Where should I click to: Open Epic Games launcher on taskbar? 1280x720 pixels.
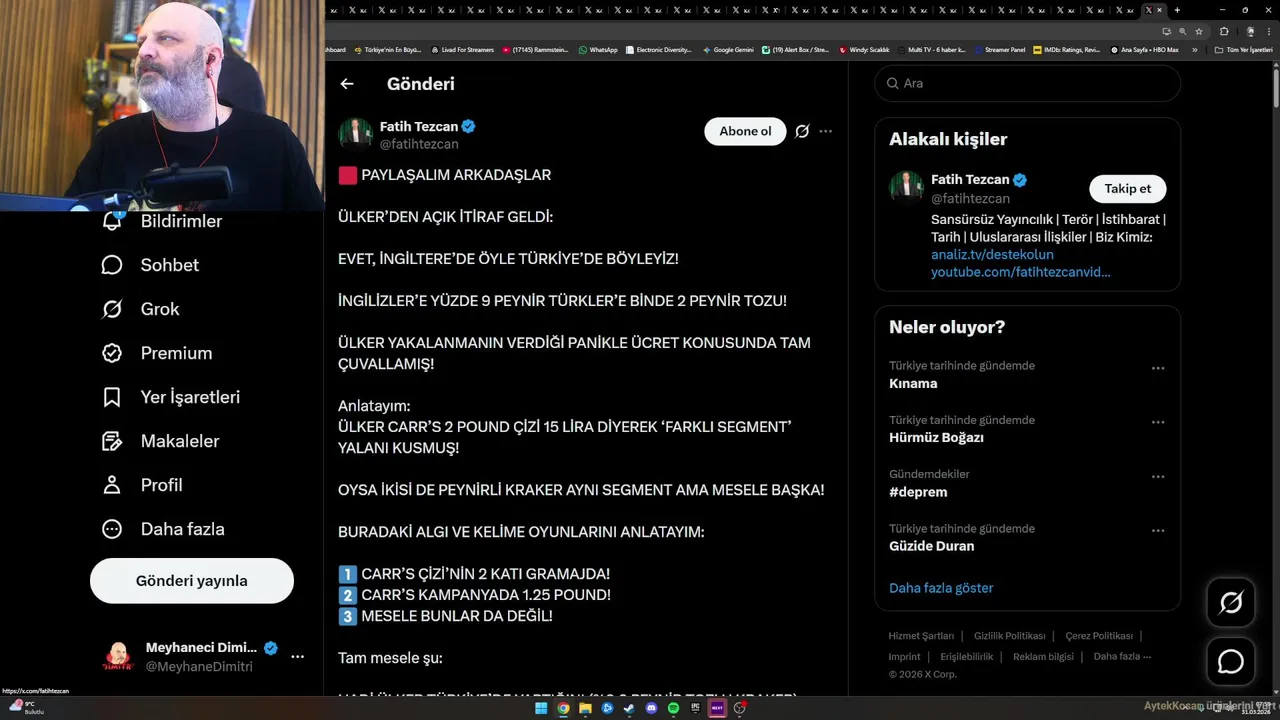tap(695, 708)
